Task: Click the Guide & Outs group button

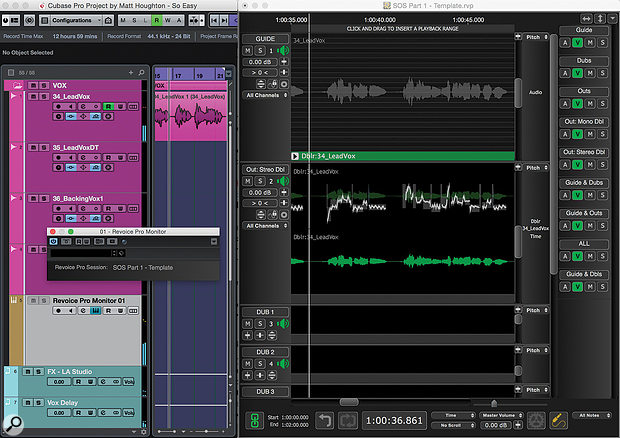Action: (584, 213)
